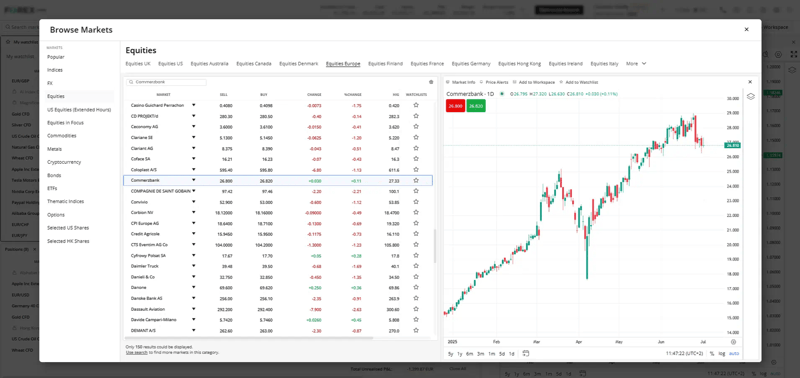
Task: Open chart layers icon
Action: [x=751, y=96]
